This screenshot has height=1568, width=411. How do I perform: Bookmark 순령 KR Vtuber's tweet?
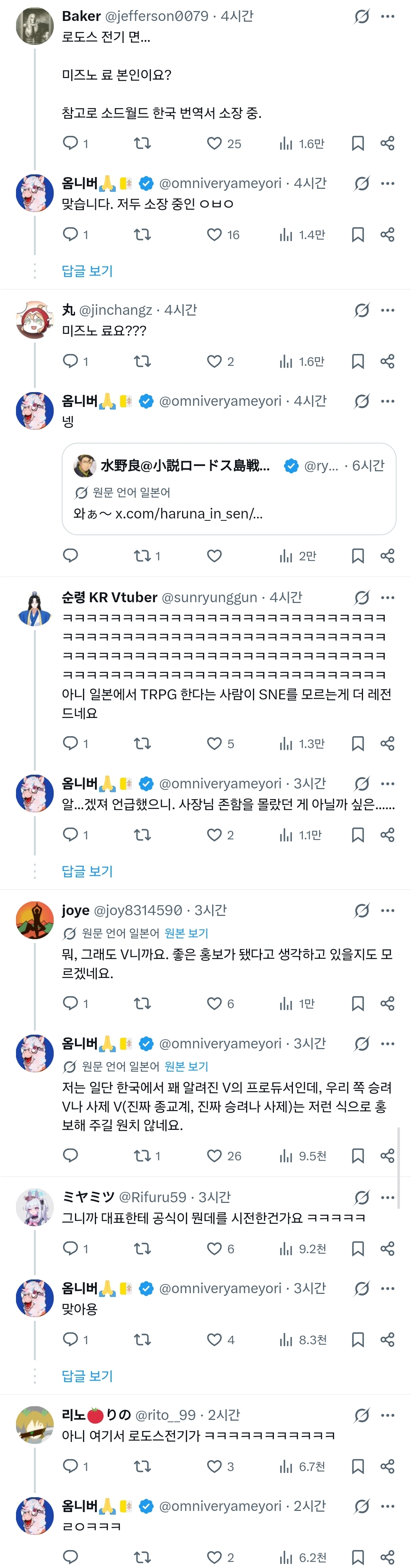pyautogui.click(x=358, y=743)
